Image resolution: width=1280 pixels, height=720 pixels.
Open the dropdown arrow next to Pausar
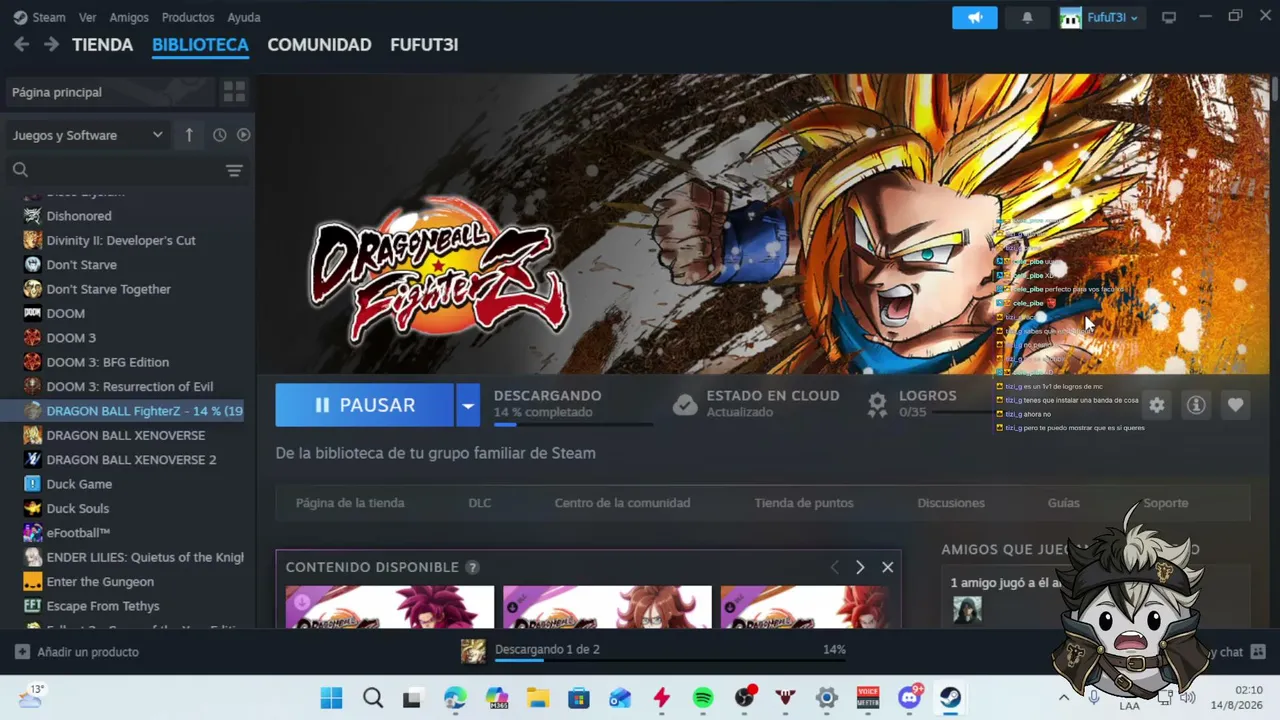point(468,405)
